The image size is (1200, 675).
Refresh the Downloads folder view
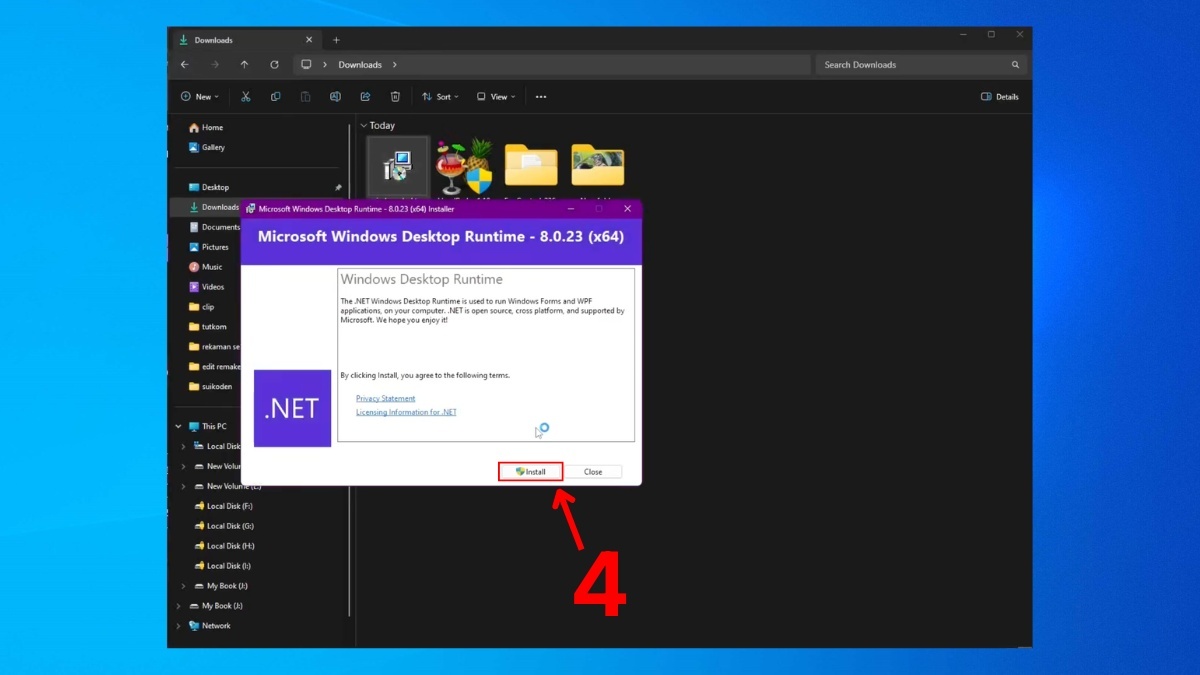(x=274, y=65)
